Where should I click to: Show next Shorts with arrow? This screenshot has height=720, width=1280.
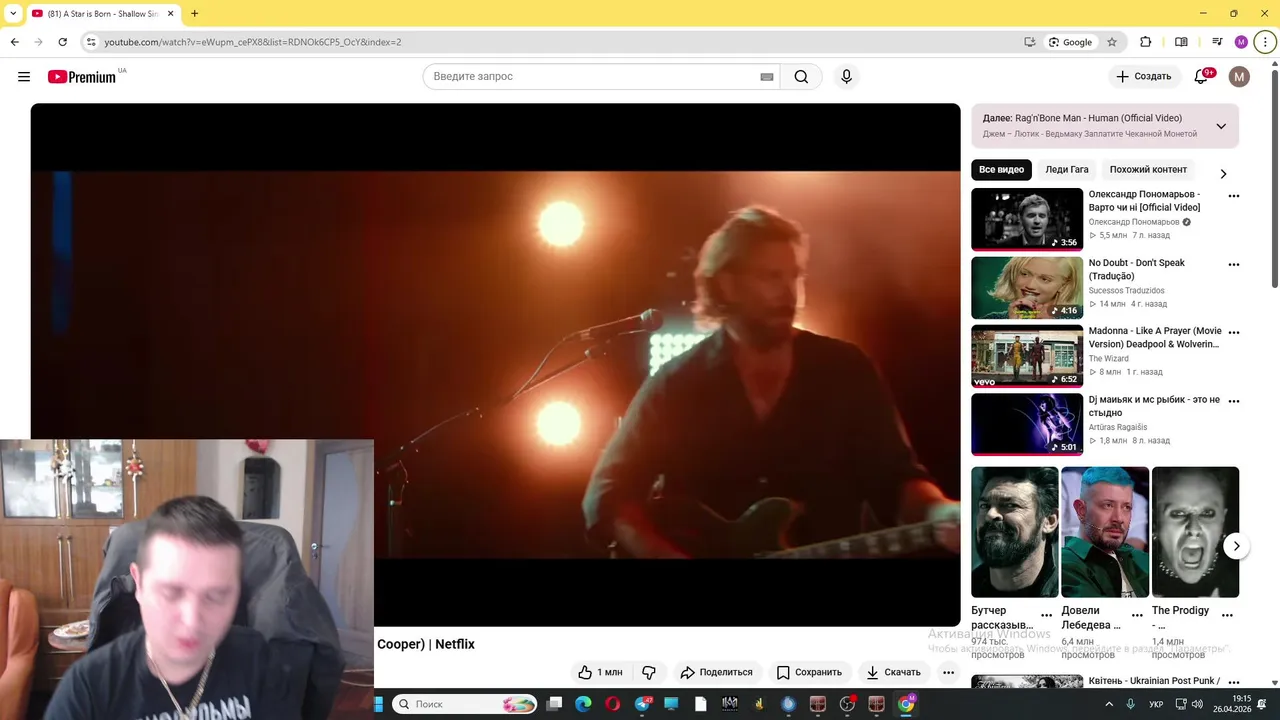point(1236,546)
